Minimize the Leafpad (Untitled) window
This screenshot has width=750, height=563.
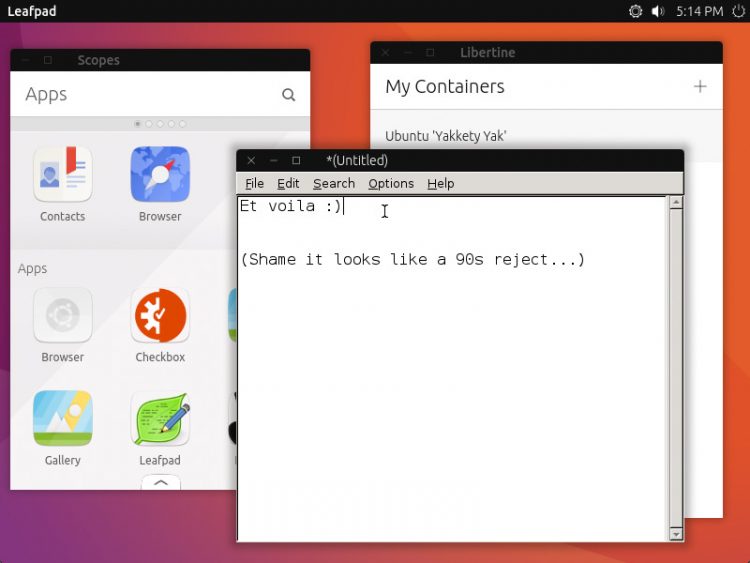(x=274, y=161)
